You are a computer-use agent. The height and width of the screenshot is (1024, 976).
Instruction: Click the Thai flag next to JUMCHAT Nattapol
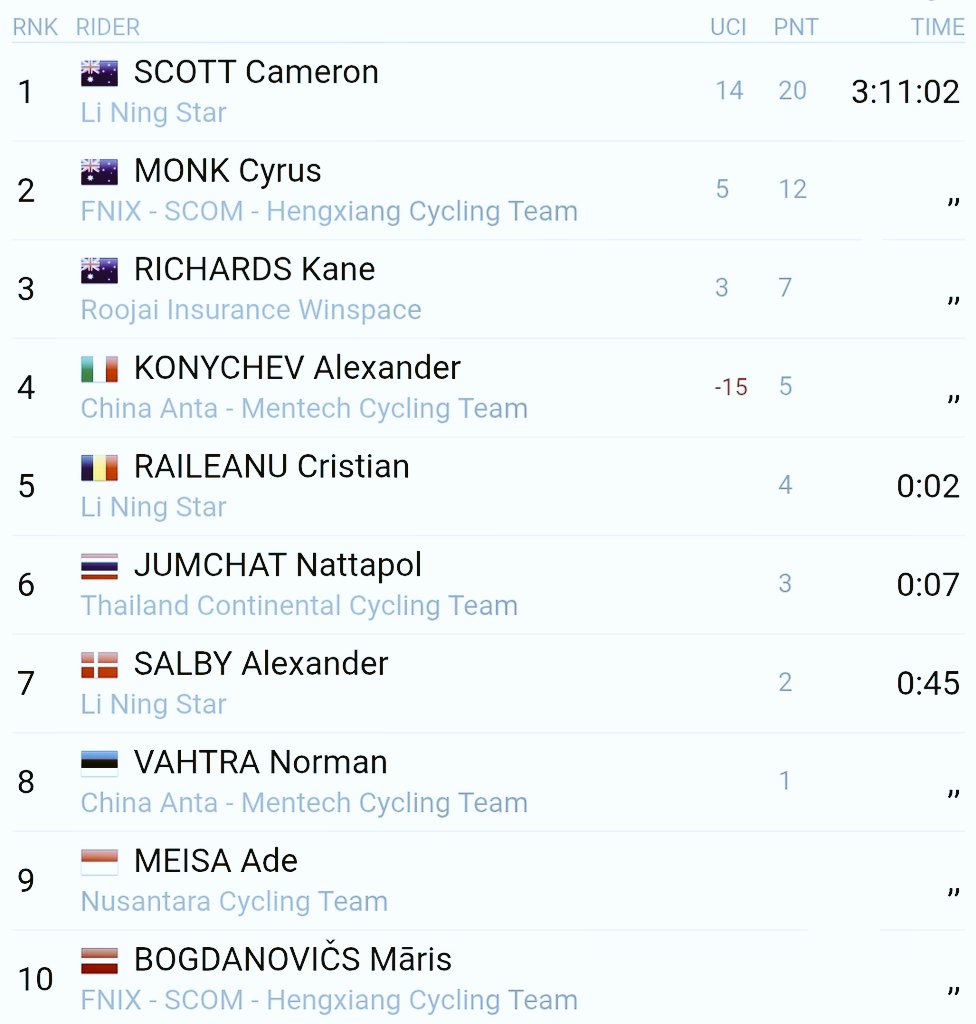coord(99,566)
